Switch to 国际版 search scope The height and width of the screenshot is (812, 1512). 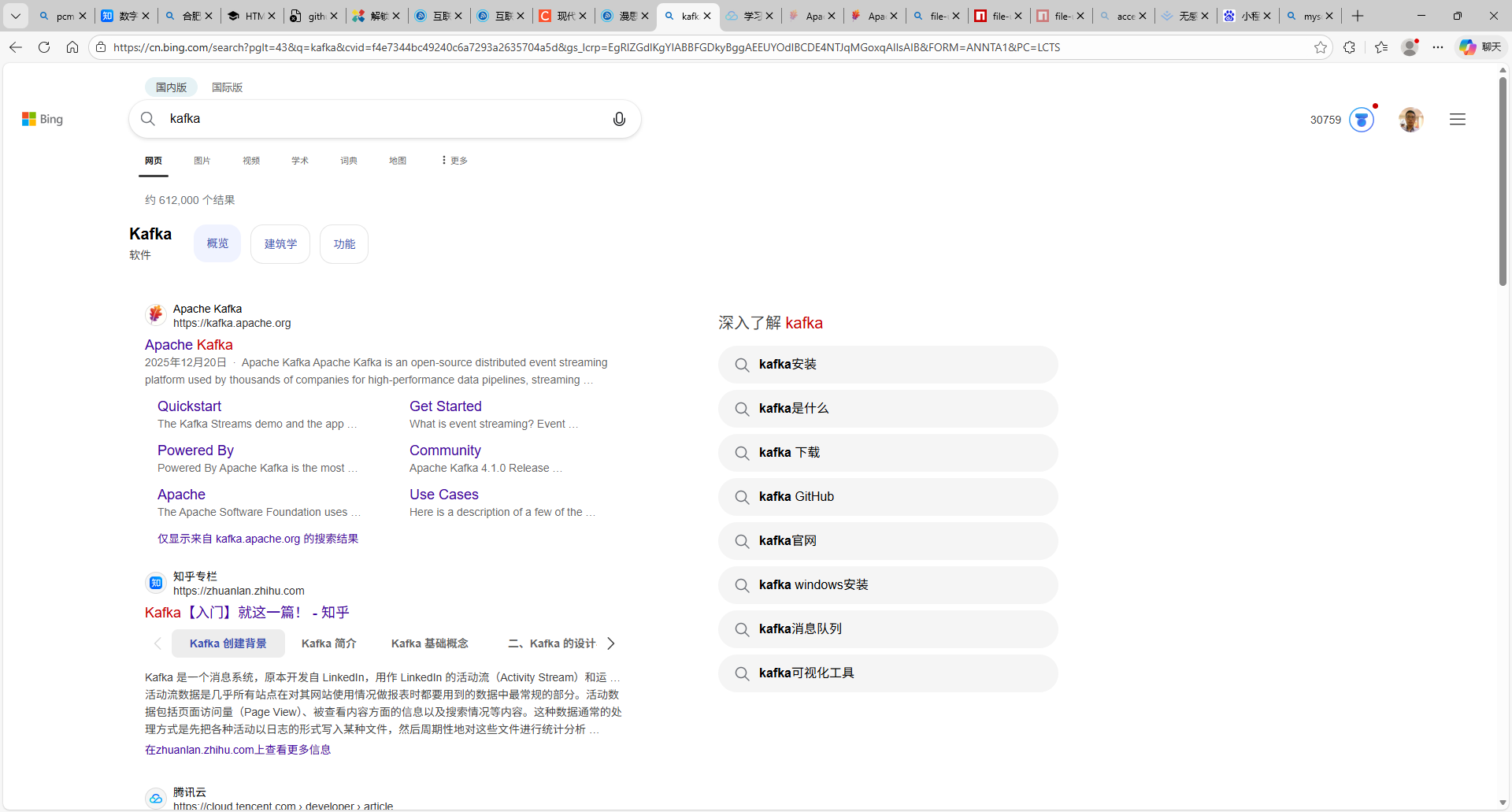(x=227, y=87)
